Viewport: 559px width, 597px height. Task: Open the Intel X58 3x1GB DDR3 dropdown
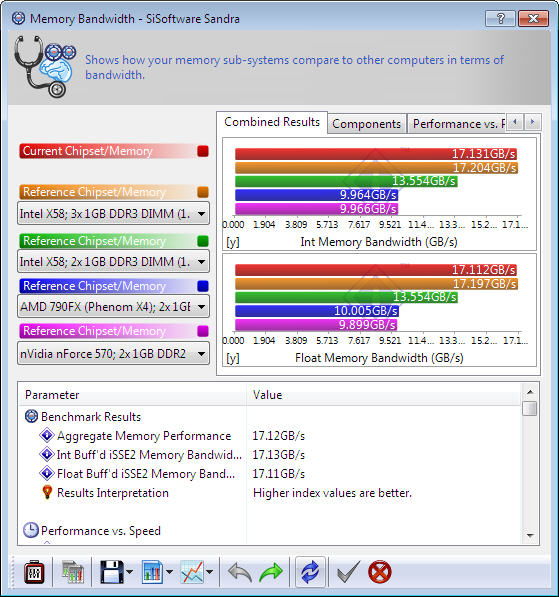113,214
